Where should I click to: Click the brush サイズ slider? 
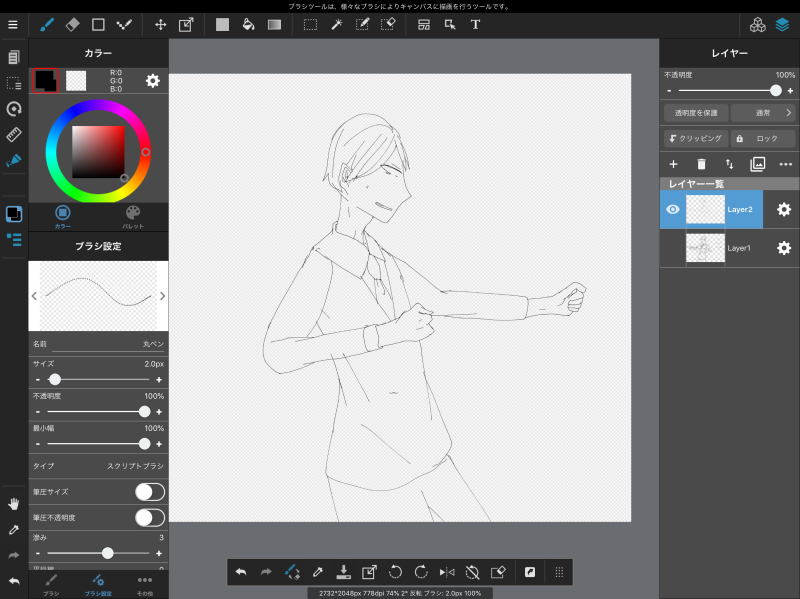pyautogui.click(x=98, y=380)
